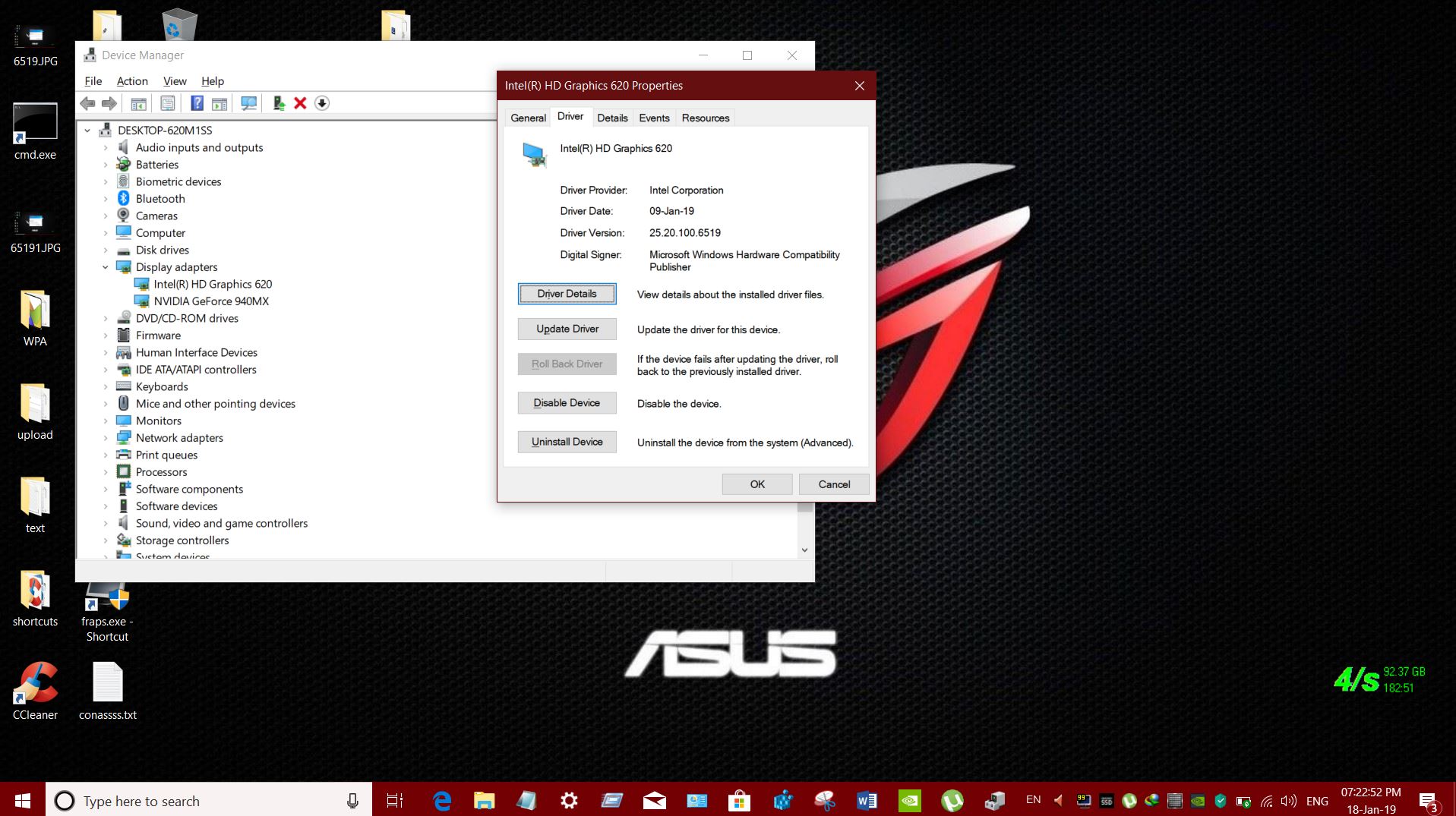Collapse the DESKTOP-620M1SS root node
1456x816 pixels.
pyautogui.click(x=87, y=131)
